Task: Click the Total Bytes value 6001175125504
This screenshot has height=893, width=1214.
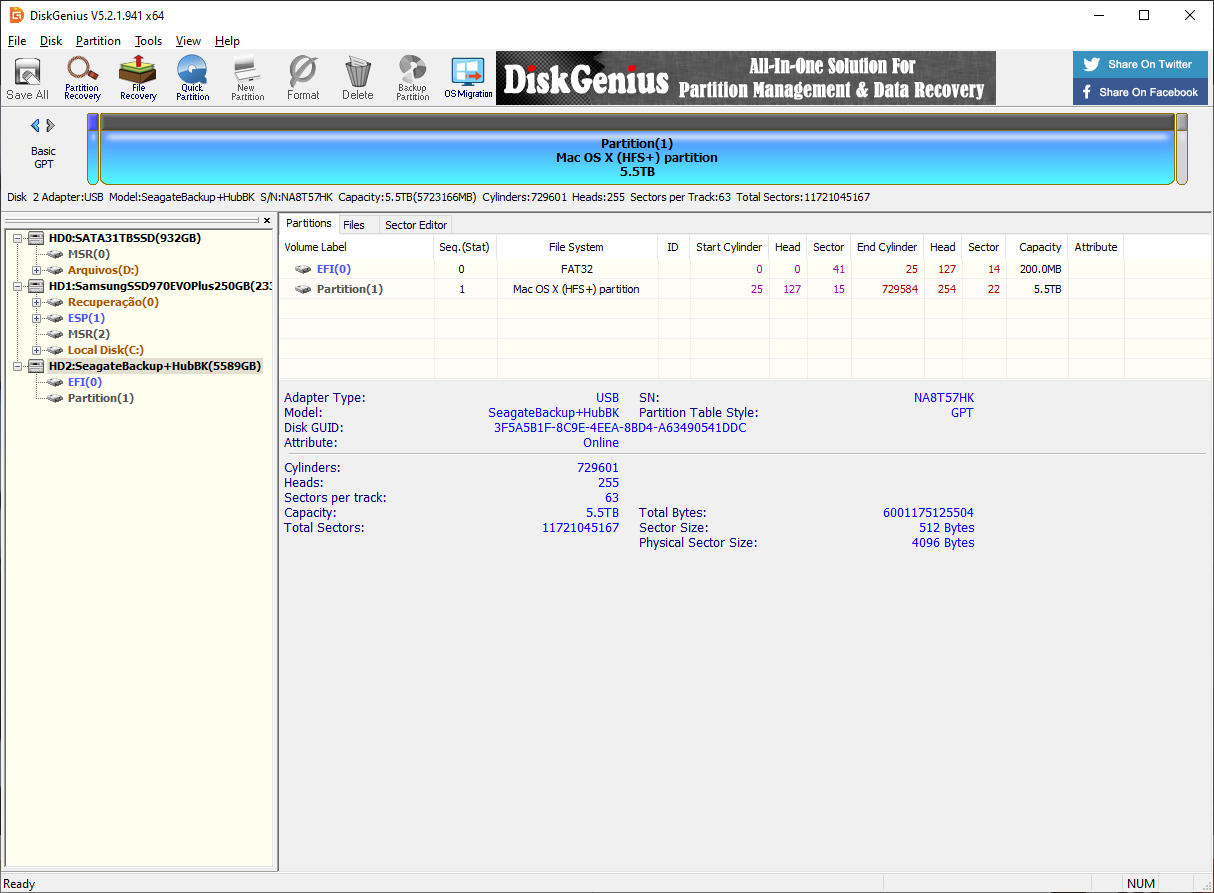Action: pyautogui.click(x=928, y=513)
